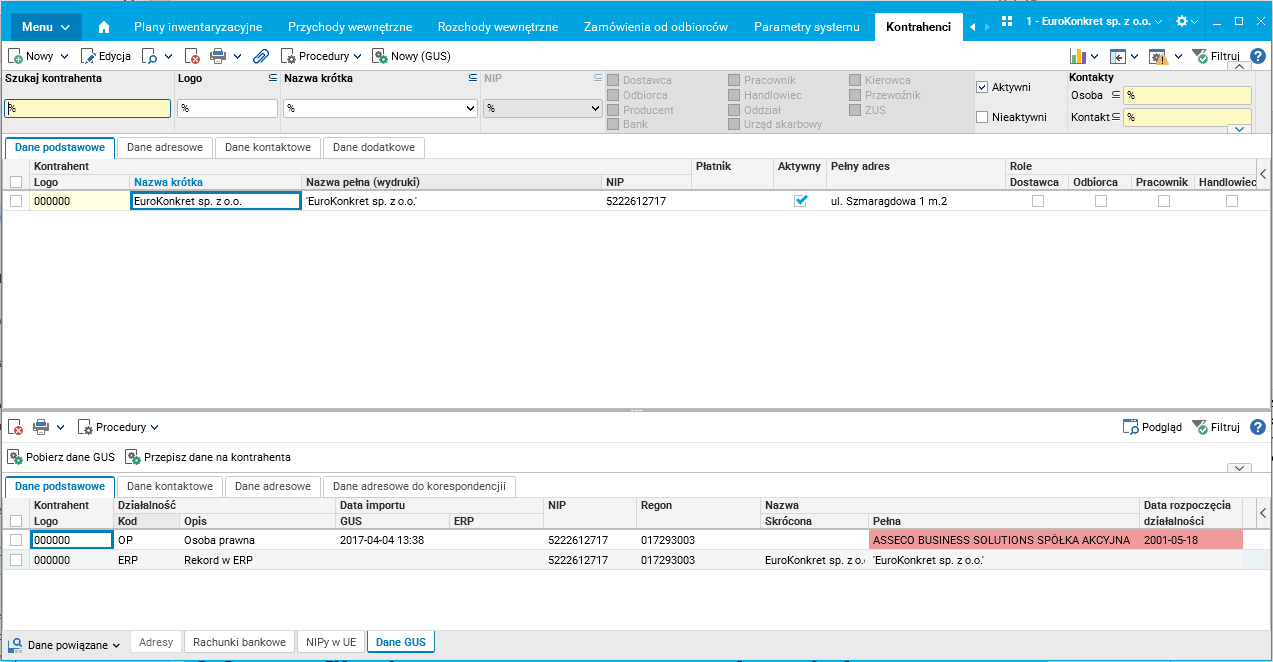Open Dane adresowe do korespondencji tab

tap(419, 486)
